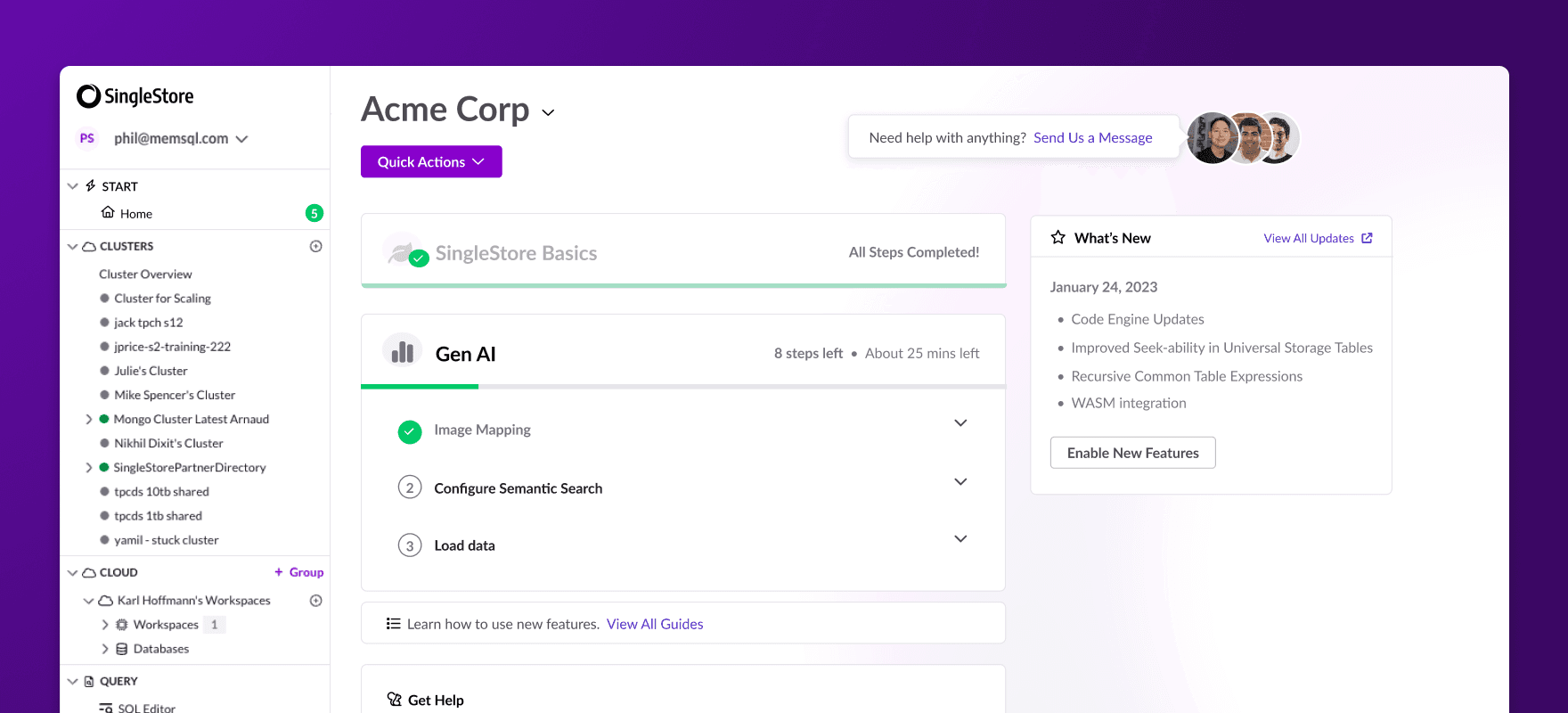
Task: Click the Databases cylinder icon
Action: tap(122, 649)
